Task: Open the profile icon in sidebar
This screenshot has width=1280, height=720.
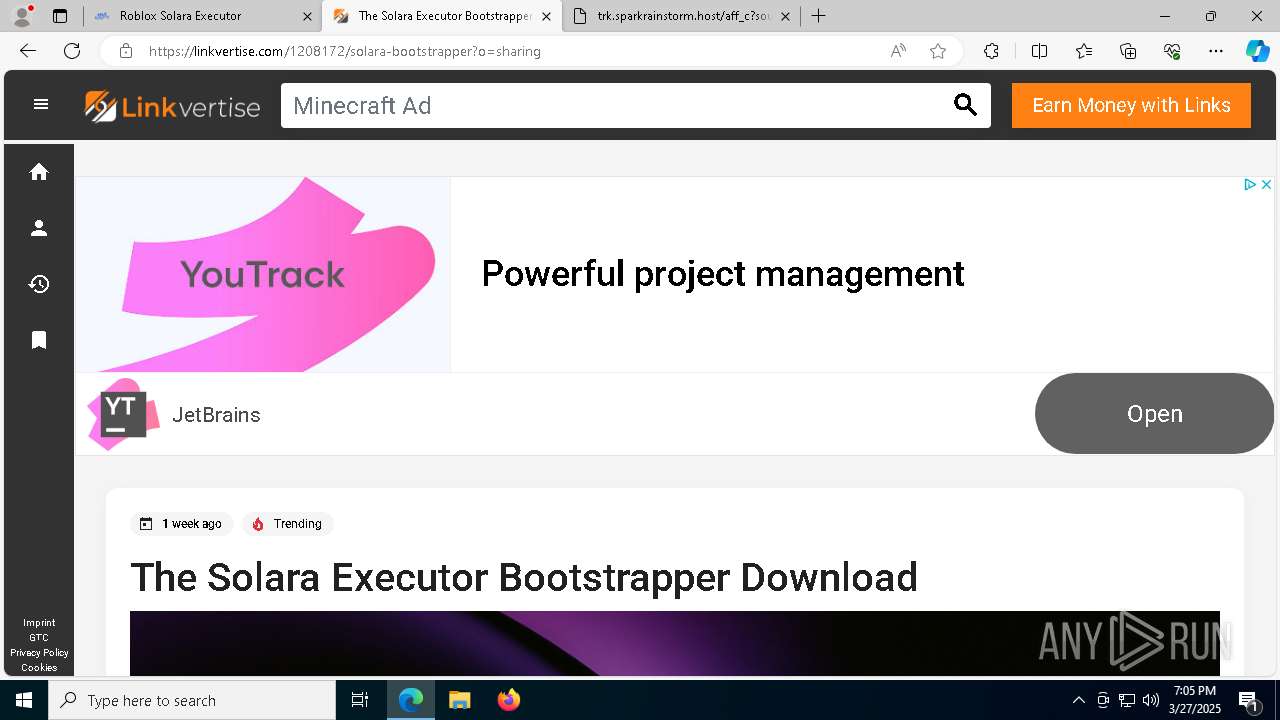Action: click(x=39, y=228)
